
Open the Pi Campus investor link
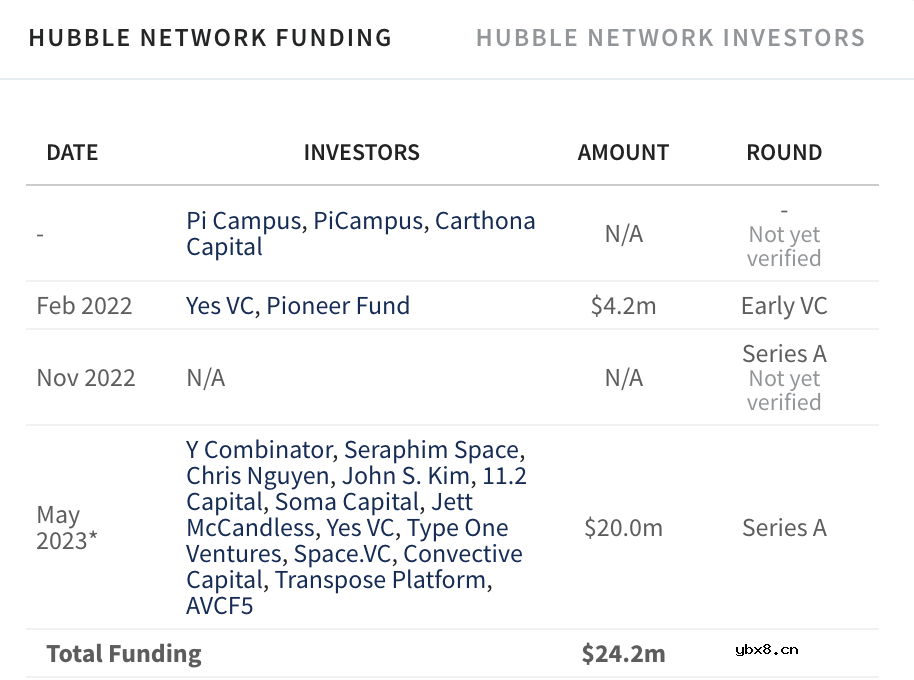[x=244, y=221]
